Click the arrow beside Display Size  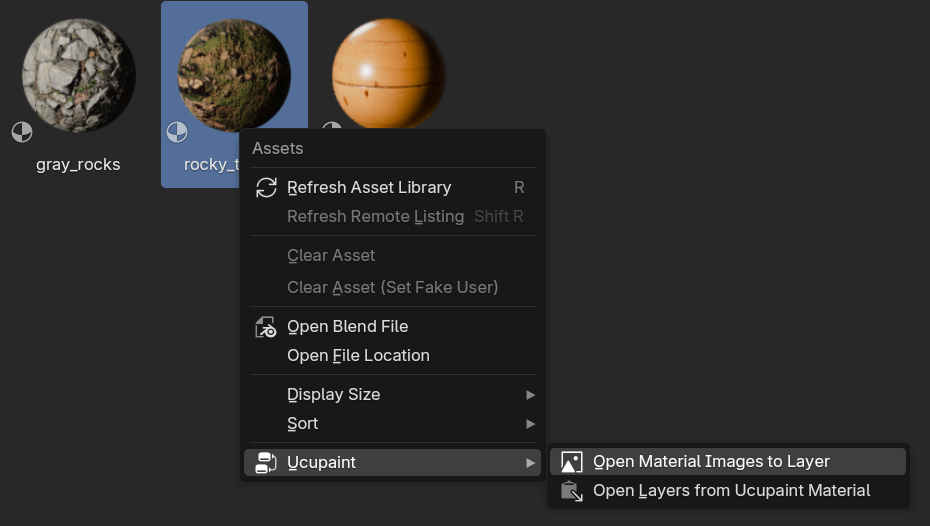[530, 395]
